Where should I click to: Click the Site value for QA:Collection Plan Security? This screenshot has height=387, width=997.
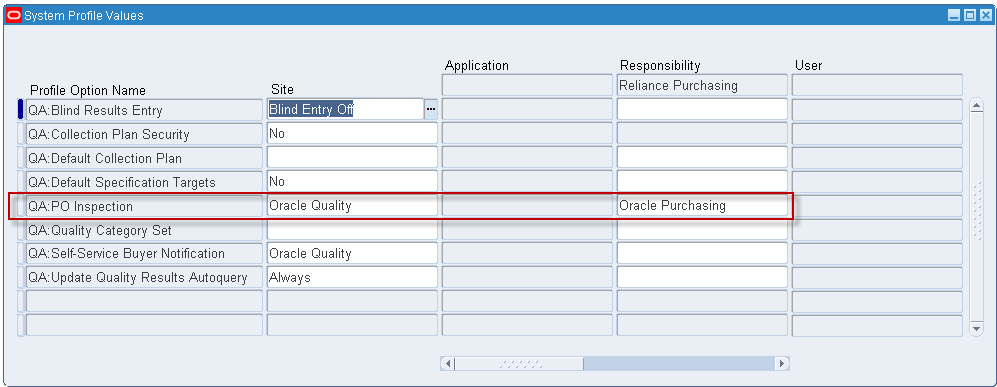352,133
